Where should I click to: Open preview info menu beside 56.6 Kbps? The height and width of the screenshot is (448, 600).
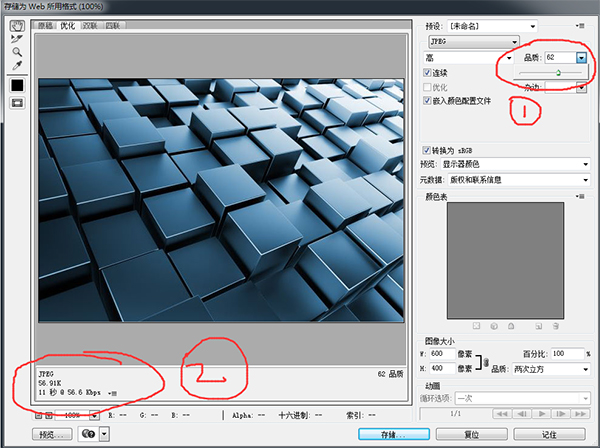click(x=112, y=393)
